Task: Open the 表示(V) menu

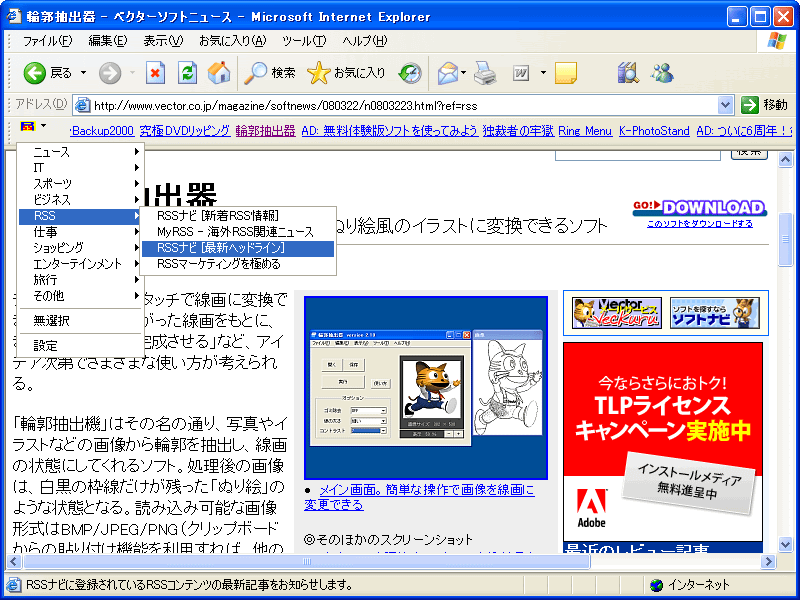Action: click(163, 41)
